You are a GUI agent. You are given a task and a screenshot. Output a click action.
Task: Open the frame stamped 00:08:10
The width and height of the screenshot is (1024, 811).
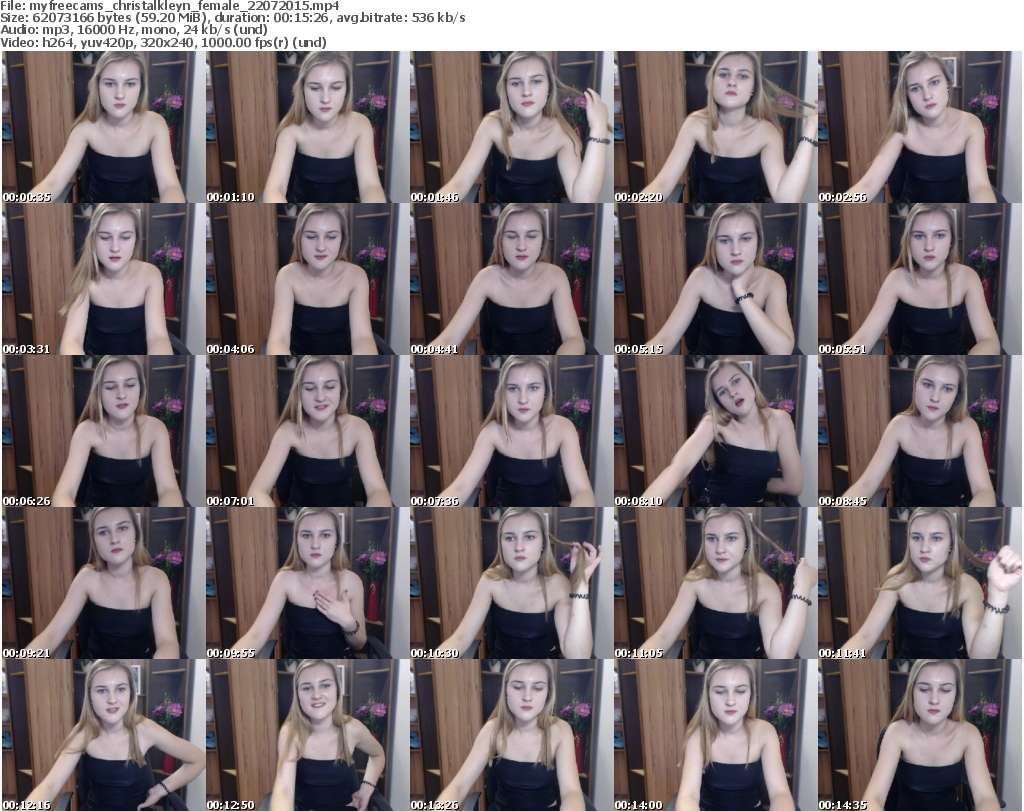click(715, 431)
